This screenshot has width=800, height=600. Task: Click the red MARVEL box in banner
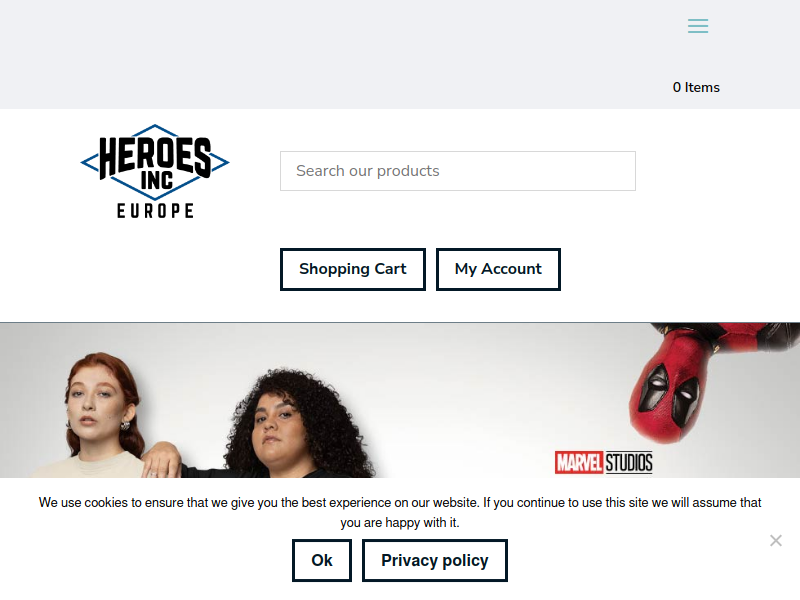tap(579, 463)
